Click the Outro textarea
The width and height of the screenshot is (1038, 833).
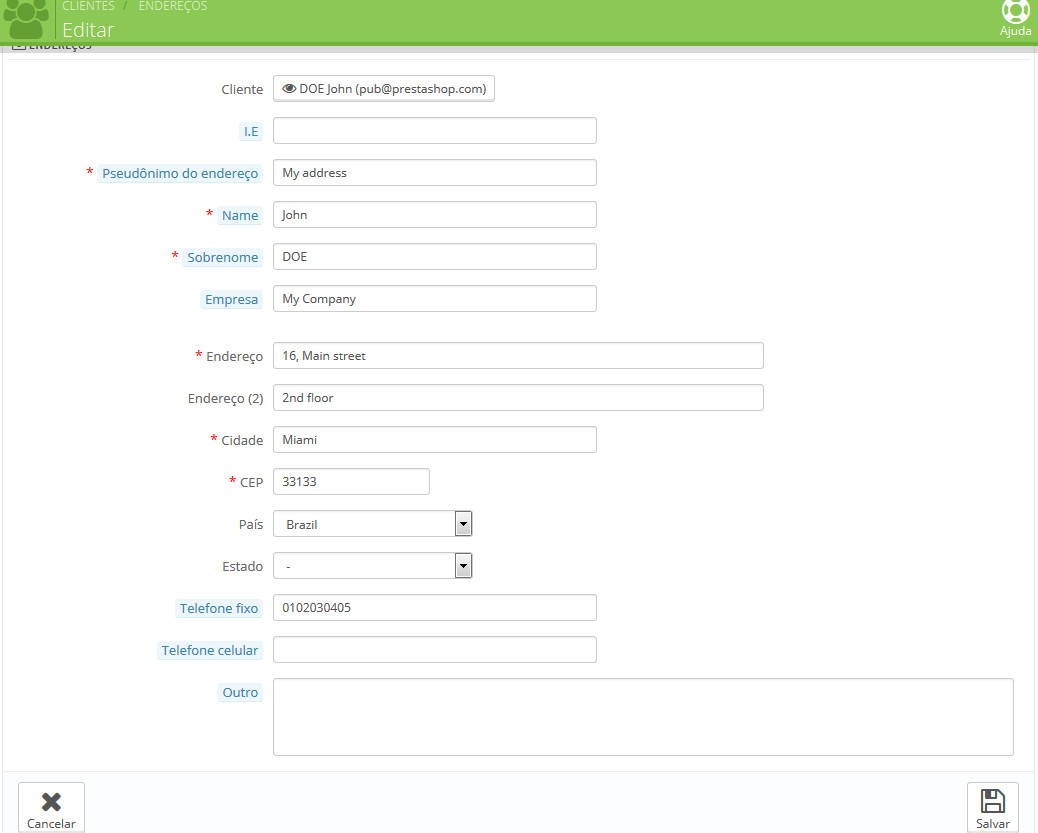[643, 717]
